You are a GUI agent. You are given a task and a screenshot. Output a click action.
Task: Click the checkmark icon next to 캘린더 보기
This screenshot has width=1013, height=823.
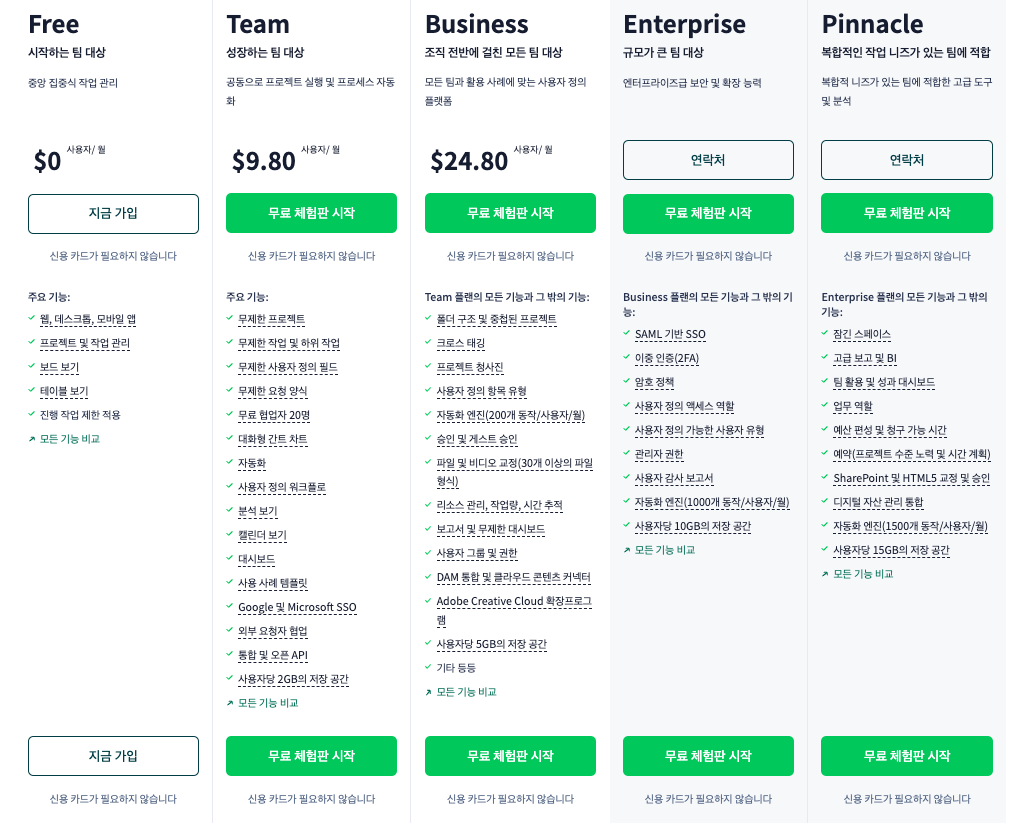point(230,535)
